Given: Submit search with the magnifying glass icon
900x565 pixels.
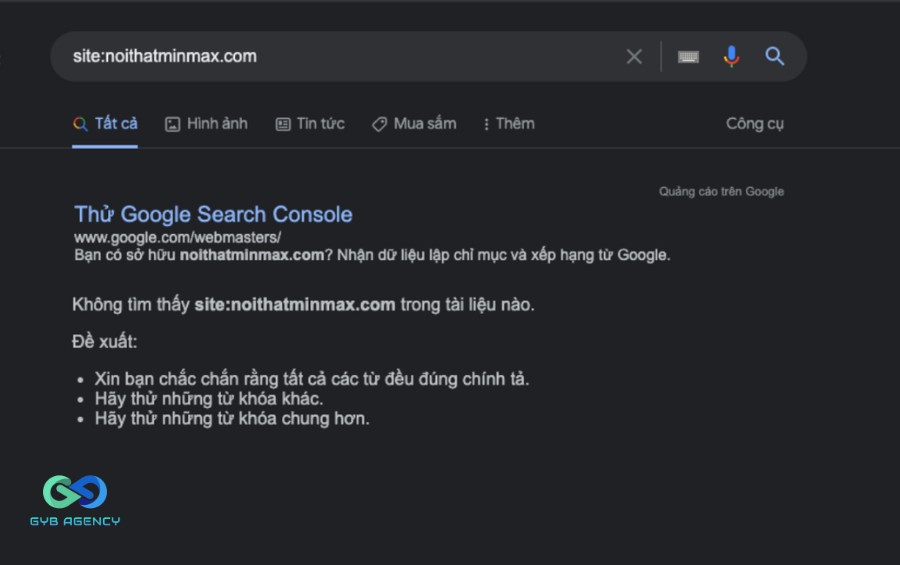Looking at the screenshot, I should (x=774, y=56).
